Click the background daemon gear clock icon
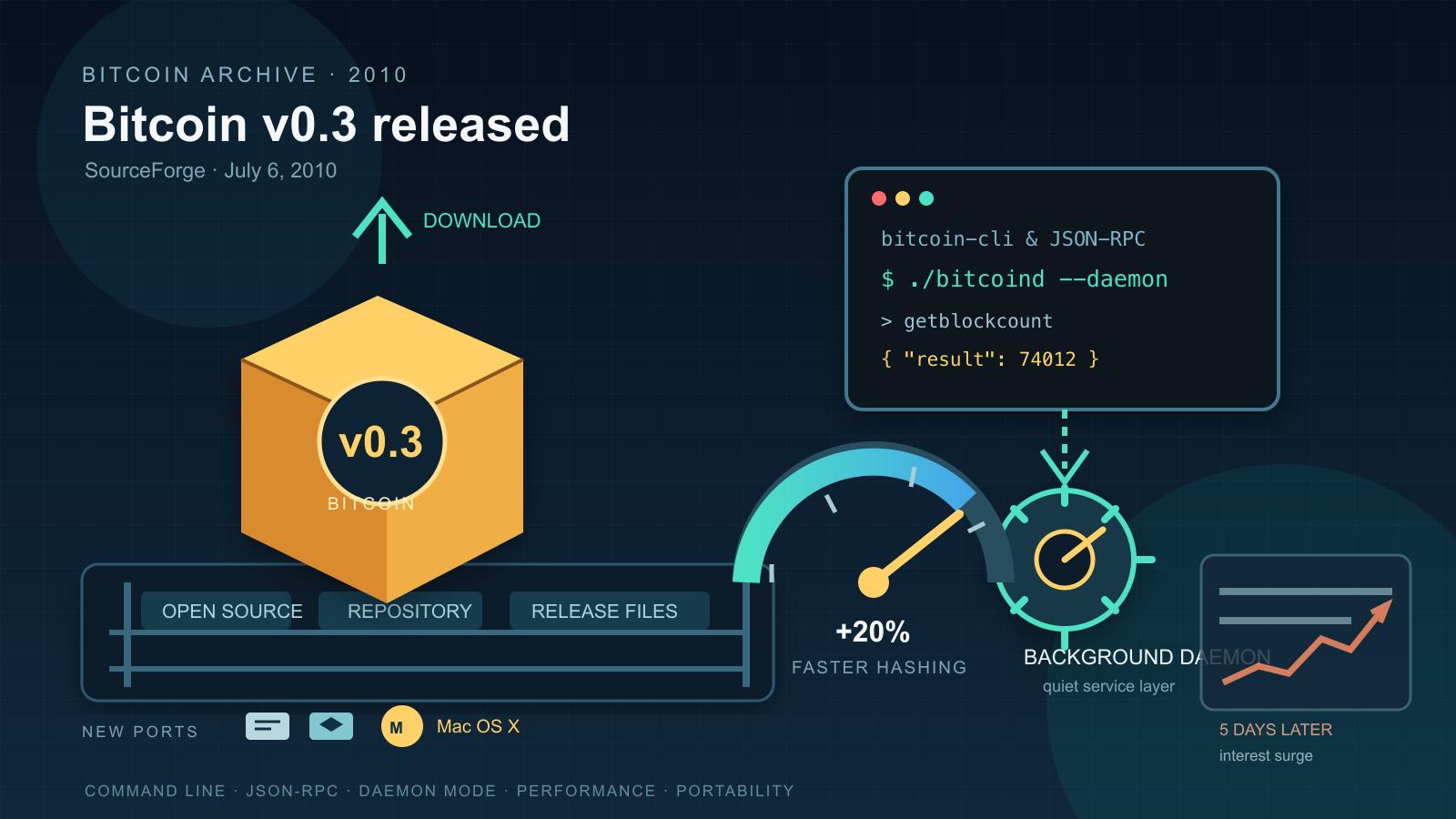This screenshot has height=819, width=1456. [1065, 559]
